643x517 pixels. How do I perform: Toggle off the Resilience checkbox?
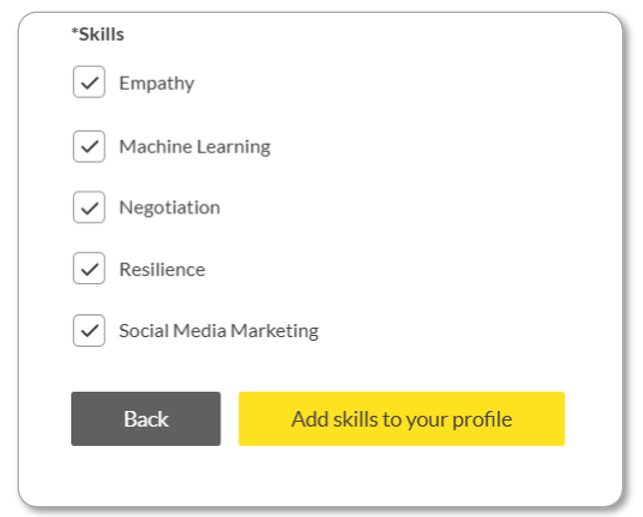(x=89, y=269)
